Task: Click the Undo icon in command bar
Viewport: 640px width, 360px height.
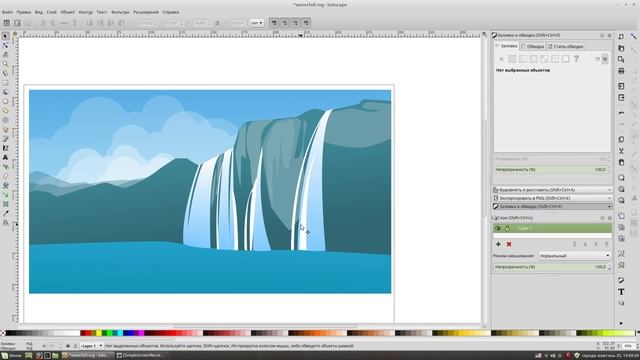Action: [x=621, y=113]
